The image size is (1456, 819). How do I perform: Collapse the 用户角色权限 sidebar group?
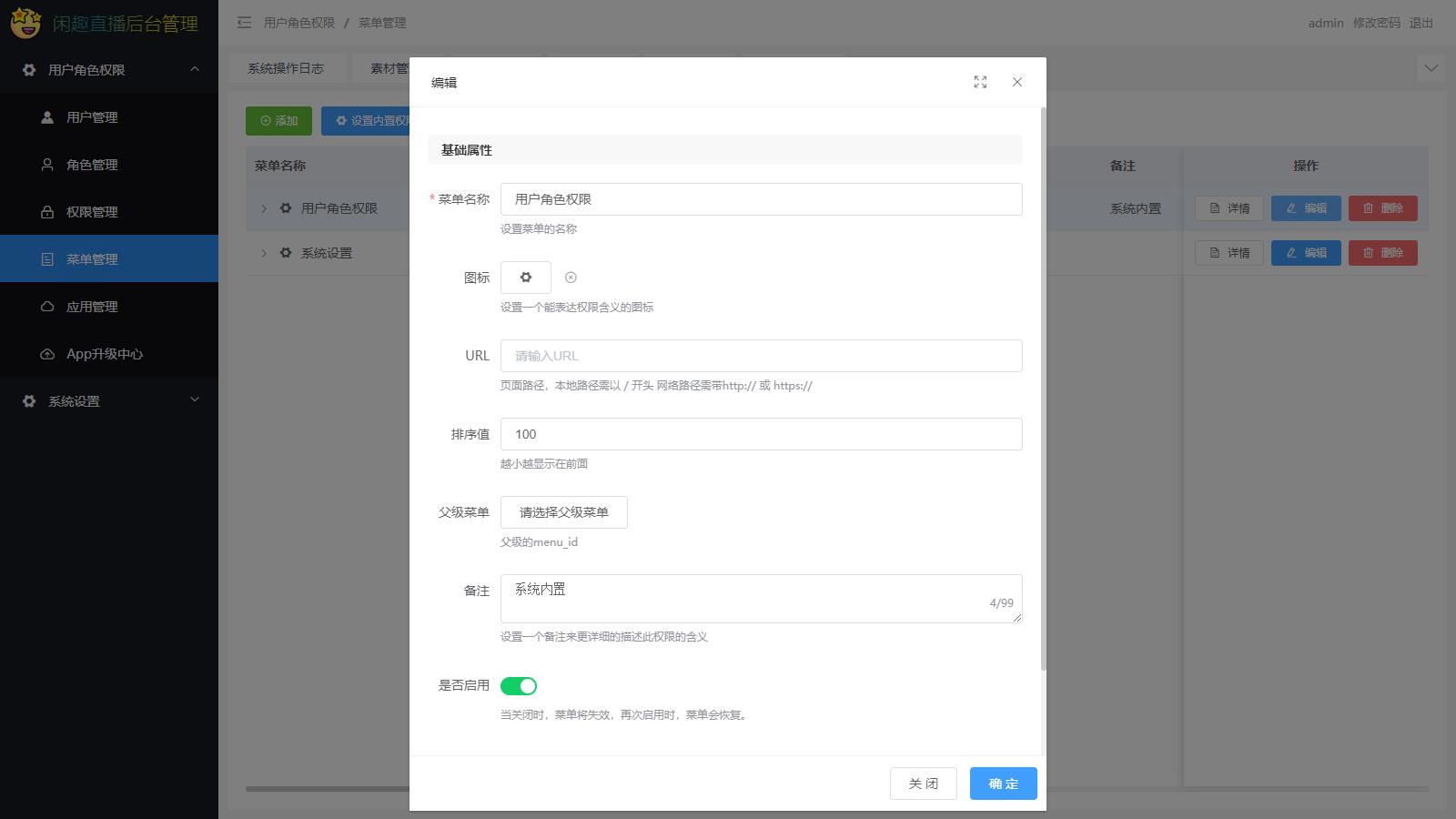109,70
